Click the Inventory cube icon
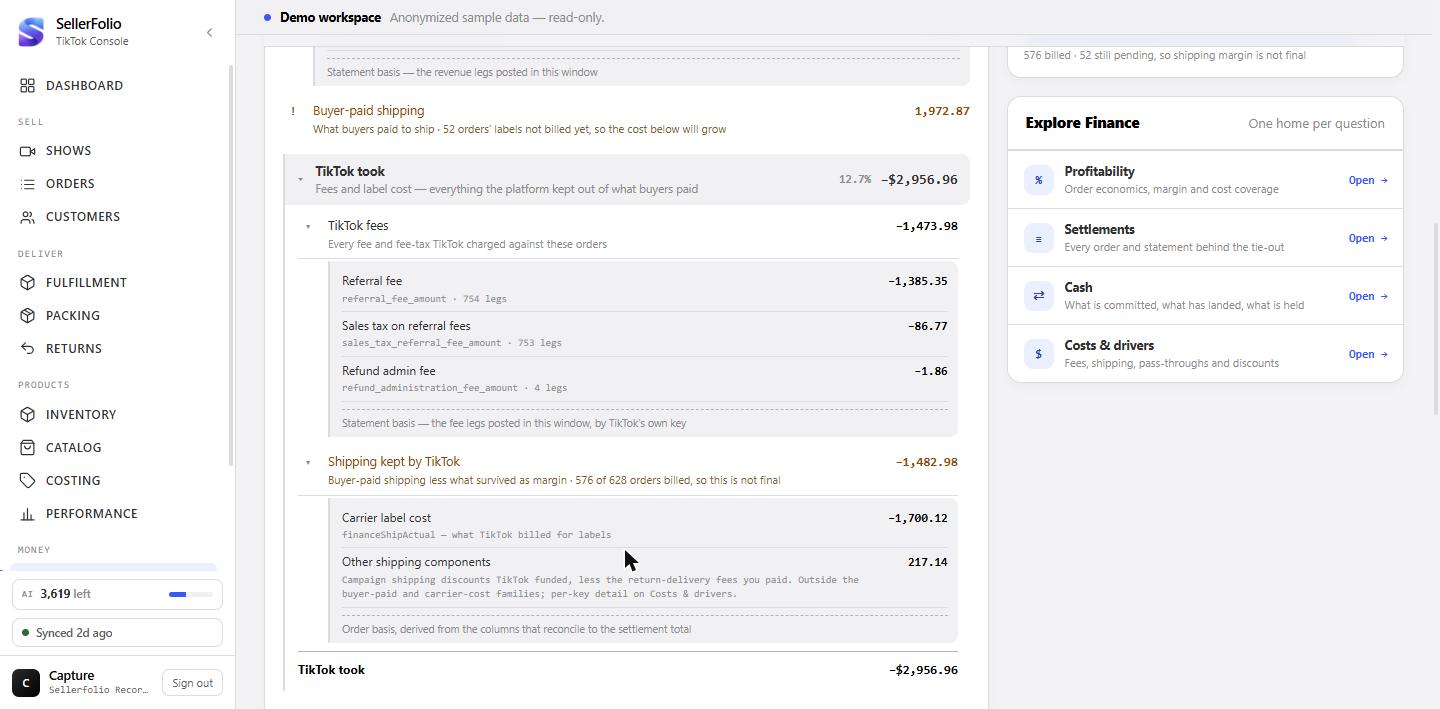This screenshot has width=1440, height=709. pyautogui.click(x=28, y=415)
